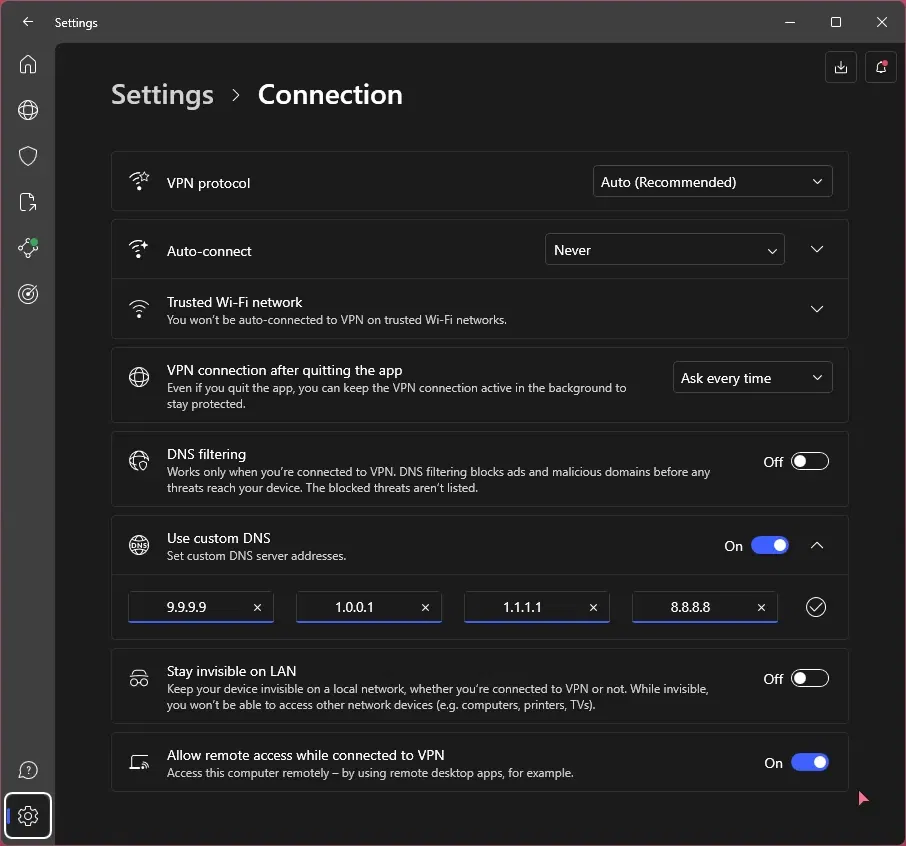Screen dimensions: 906x846
Task: Open the help question mark sidebar icon
Action: pyautogui.click(x=28, y=770)
